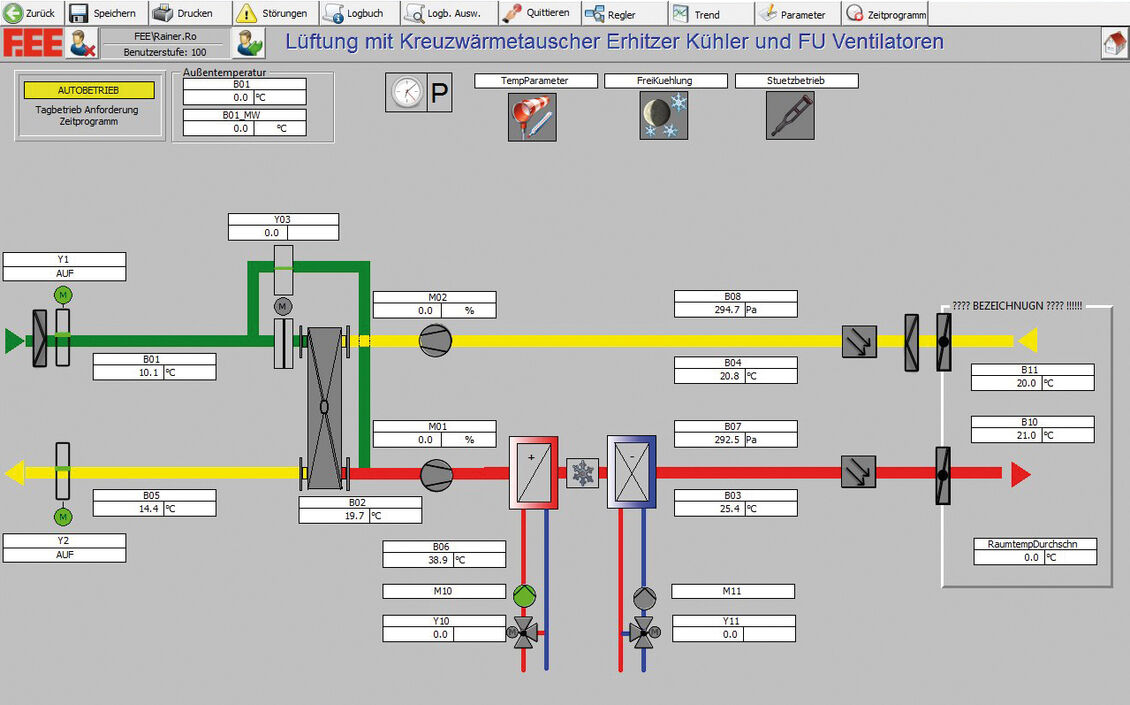
Task: Click the cross heat exchanger symbol
Action: click(324, 407)
